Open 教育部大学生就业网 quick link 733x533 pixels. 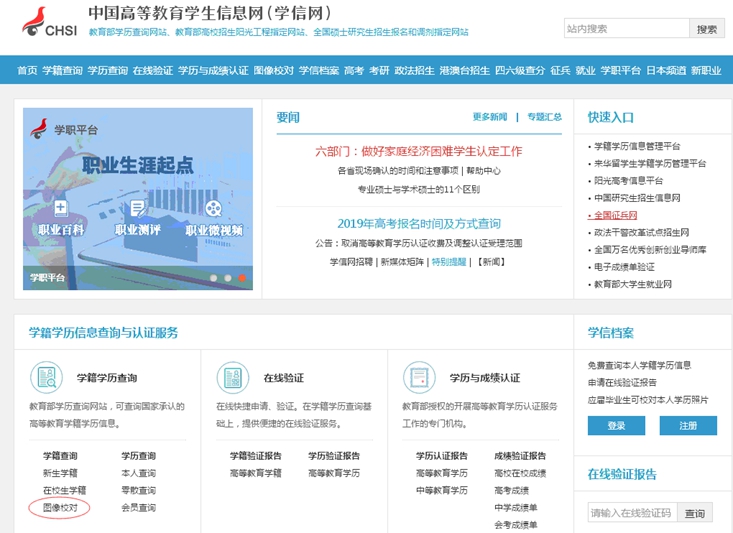pos(632,284)
